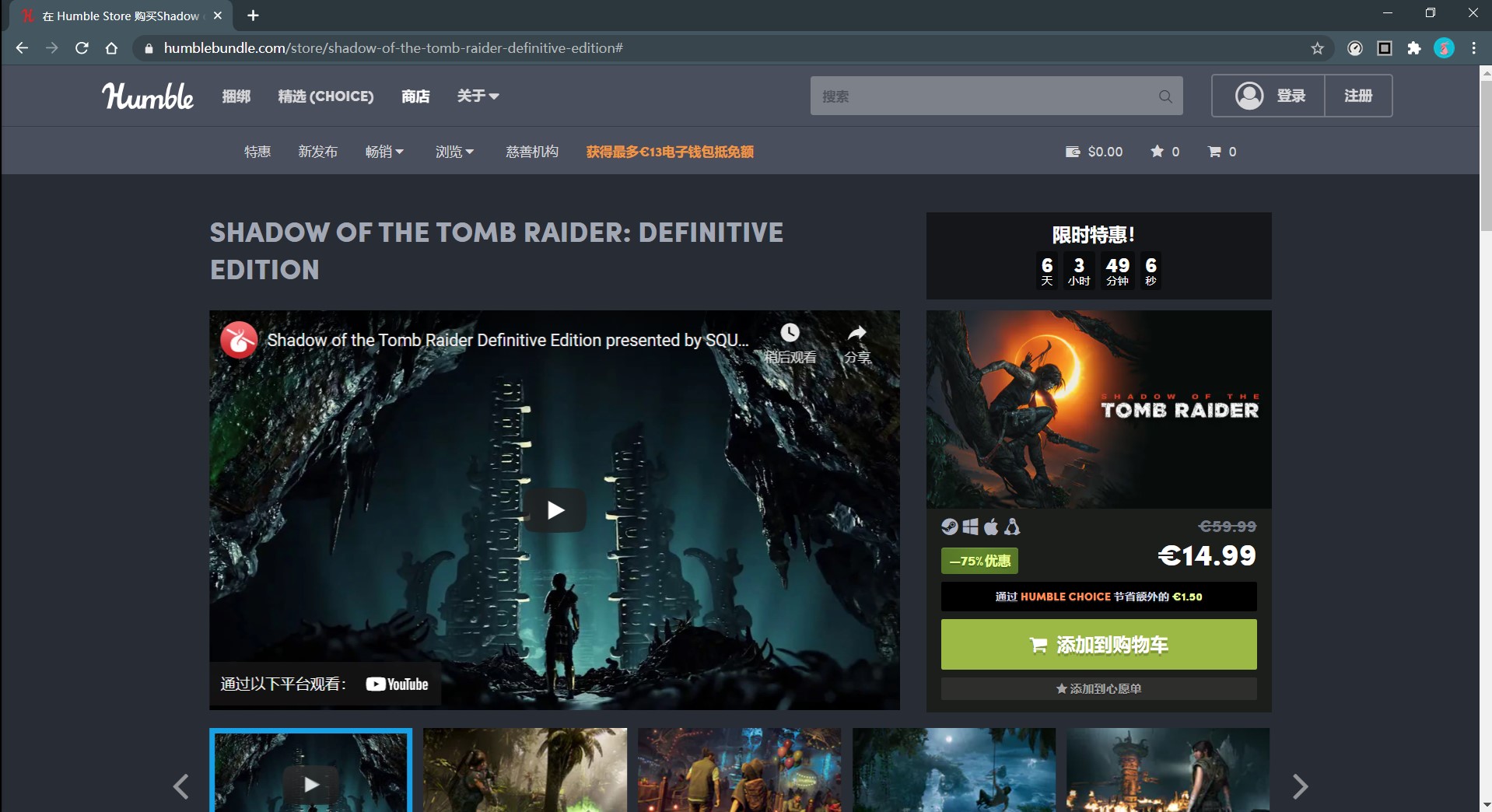Click the YouTube channel avatar on video

coord(239,340)
